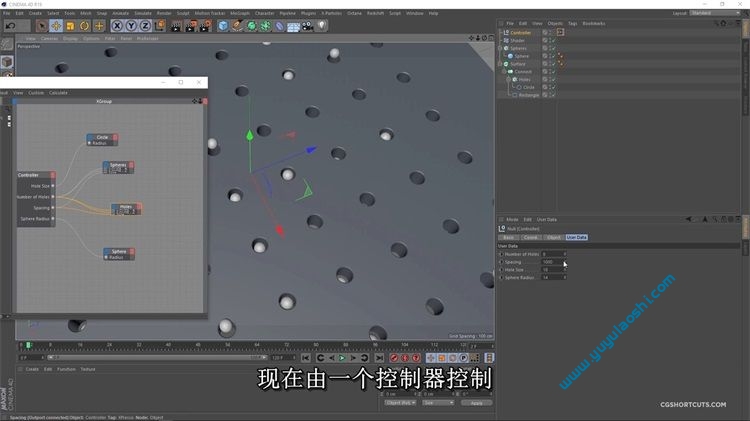The width and height of the screenshot is (750, 421).
Task: Open Calculate menu in XPresso editor
Action: point(58,93)
